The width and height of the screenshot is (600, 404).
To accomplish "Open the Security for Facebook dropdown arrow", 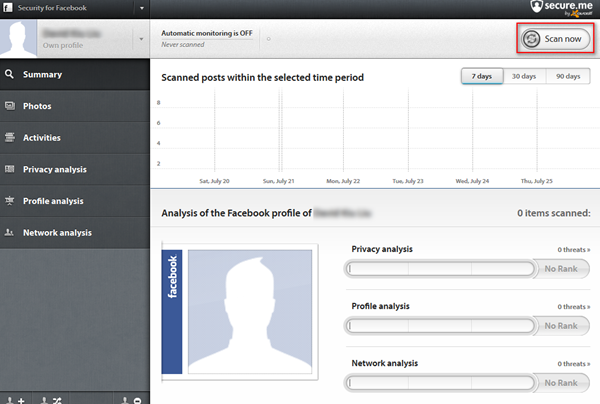I will (x=142, y=8).
